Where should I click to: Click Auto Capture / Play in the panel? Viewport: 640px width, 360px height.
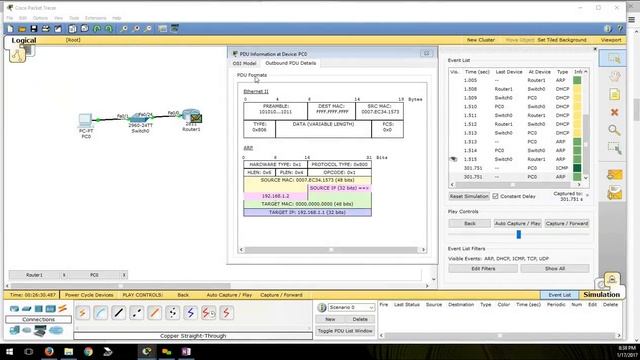pyautogui.click(x=517, y=223)
